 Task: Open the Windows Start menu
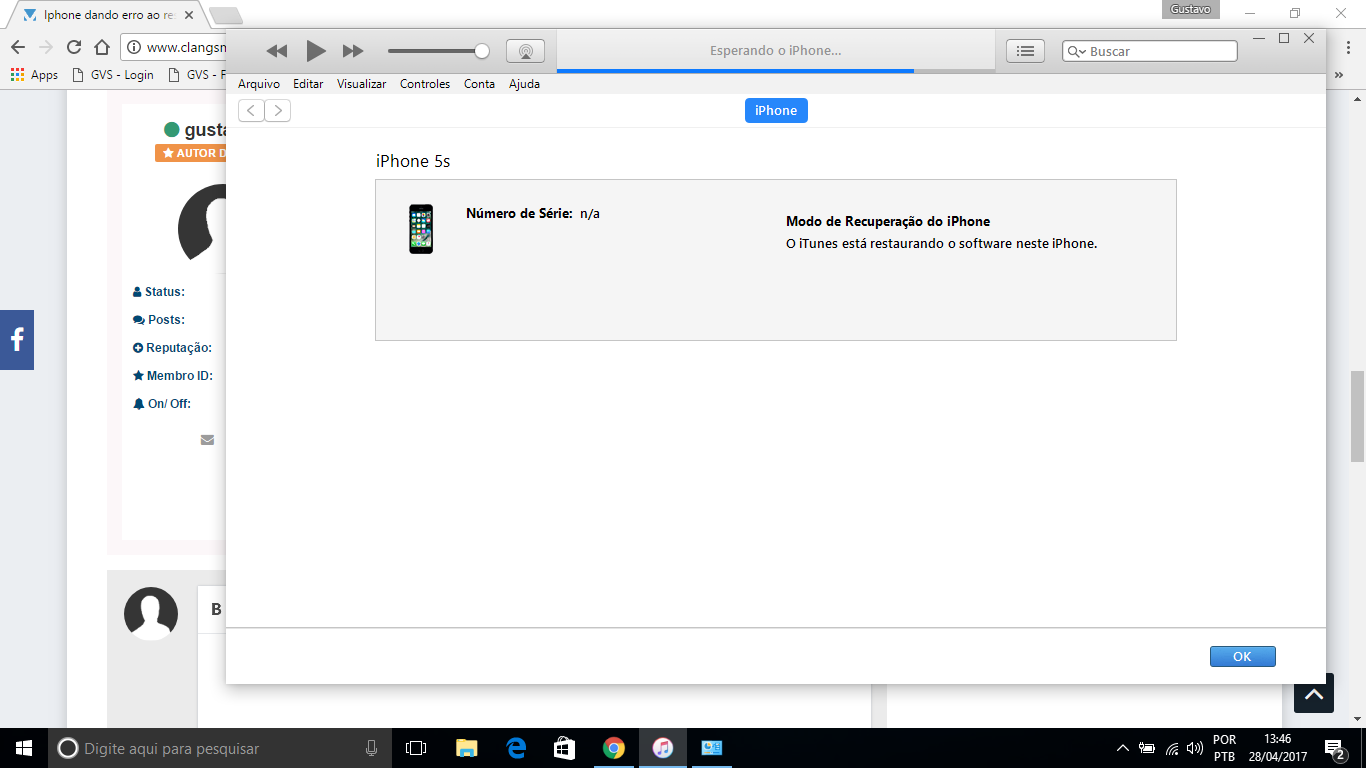pyautogui.click(x=24, y=748)
